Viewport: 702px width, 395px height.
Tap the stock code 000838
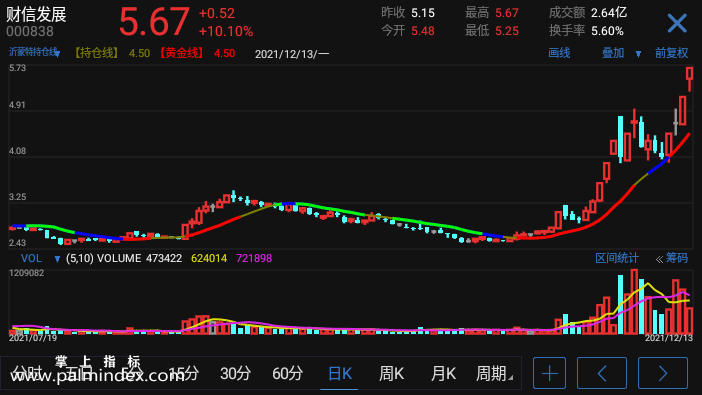click(30, 31)
